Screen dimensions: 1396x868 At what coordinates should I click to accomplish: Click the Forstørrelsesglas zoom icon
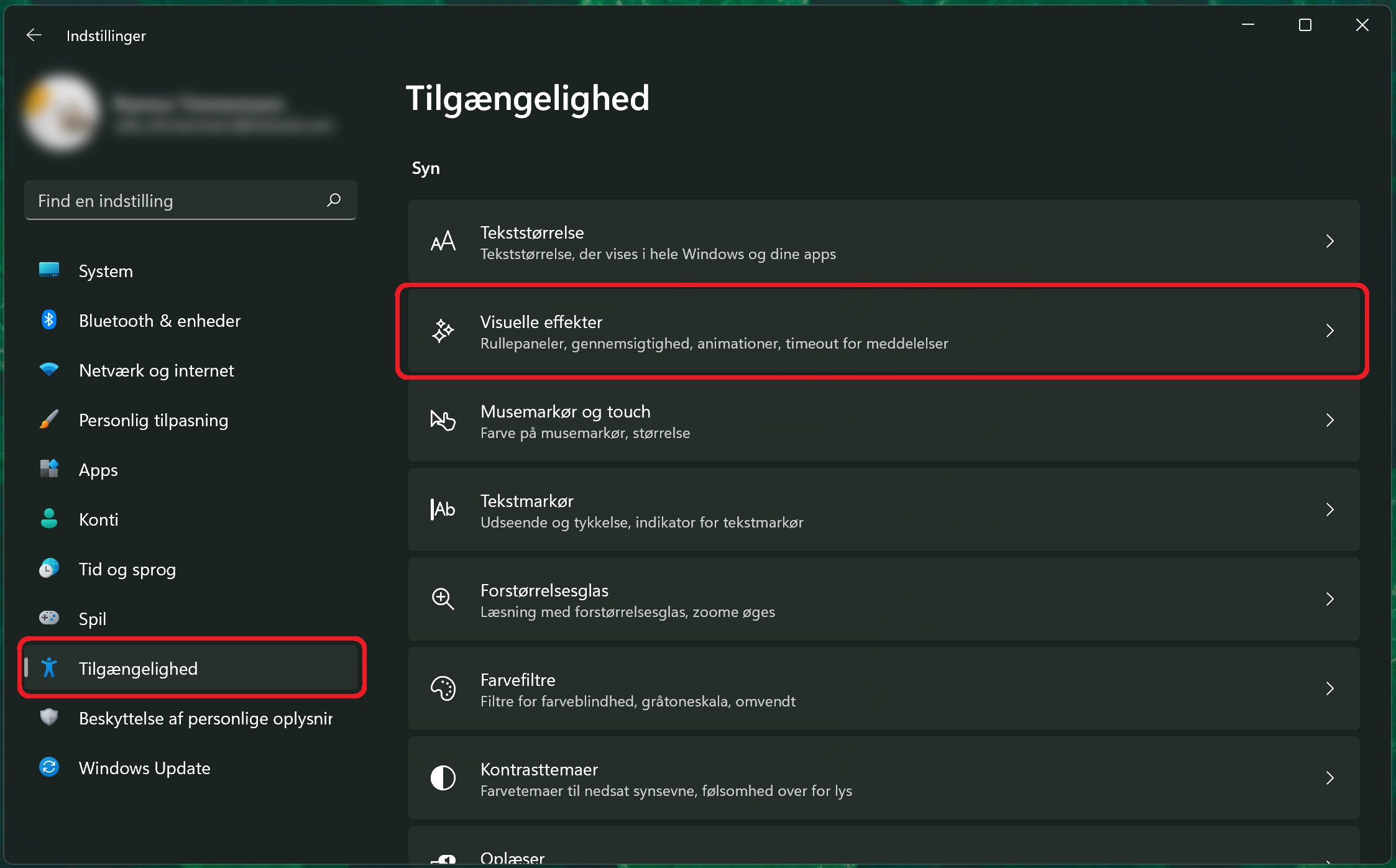point(443,599)
